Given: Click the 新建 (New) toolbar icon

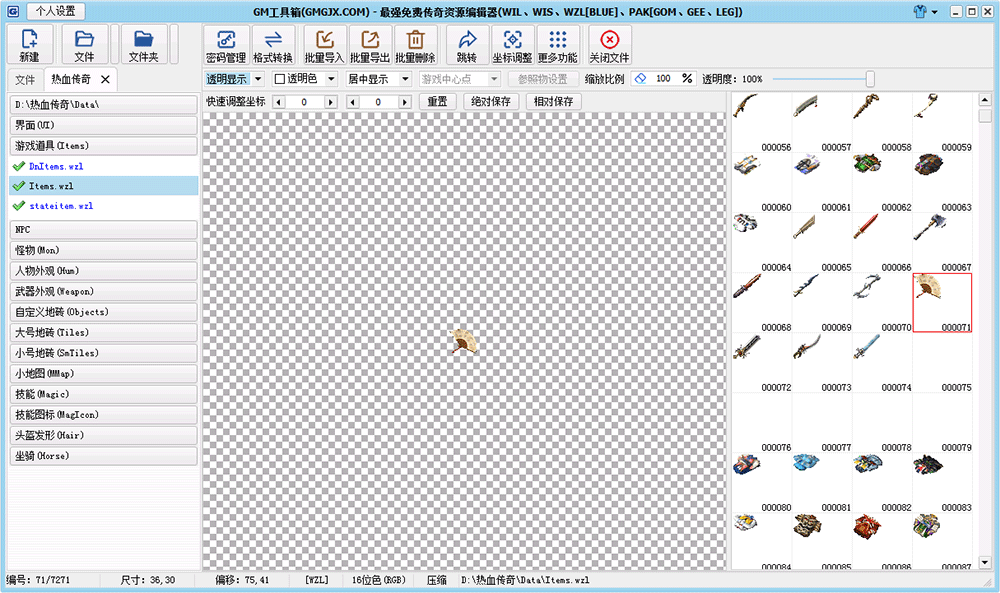Looking at the screenshot, I should (29, 45).
